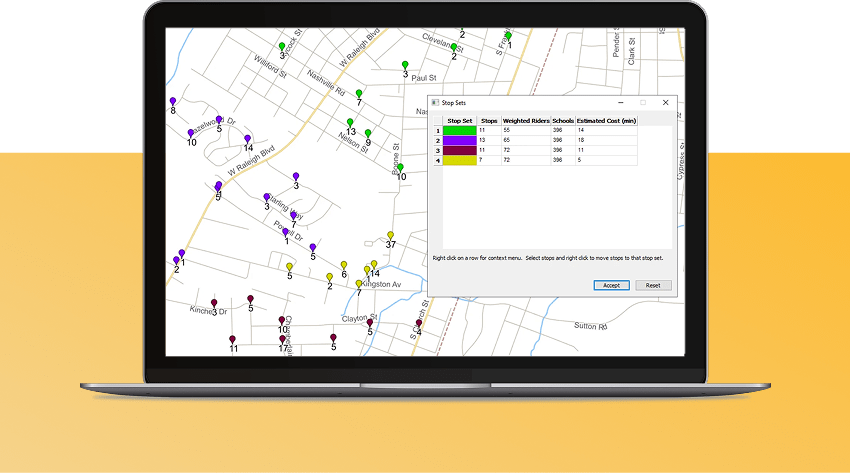This screenshot has height=473, width=850.
Task: Select the yellow stop pin labeled 37
Action: (x=391, y=236)
